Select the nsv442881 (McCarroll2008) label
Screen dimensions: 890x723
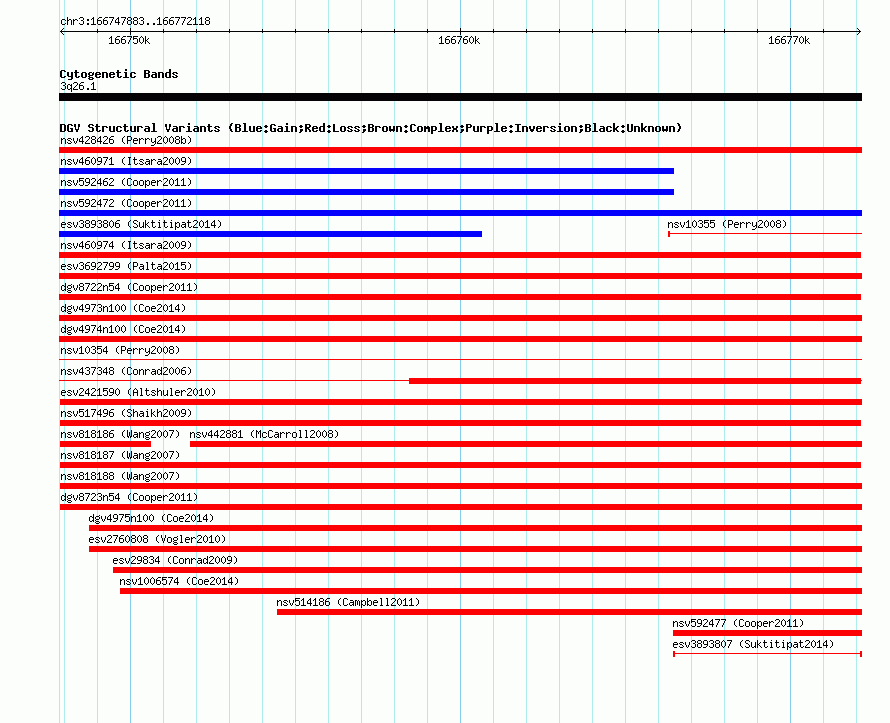[264, 434]
